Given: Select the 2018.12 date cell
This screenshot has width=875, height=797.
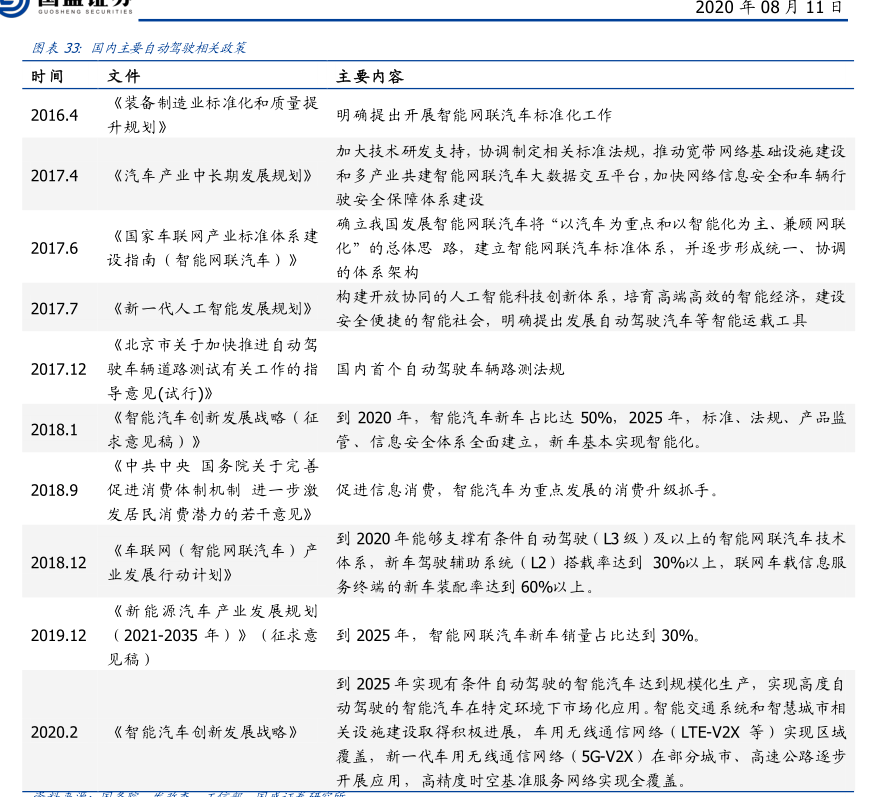Looking at the screenshot, I should point(58,563).
